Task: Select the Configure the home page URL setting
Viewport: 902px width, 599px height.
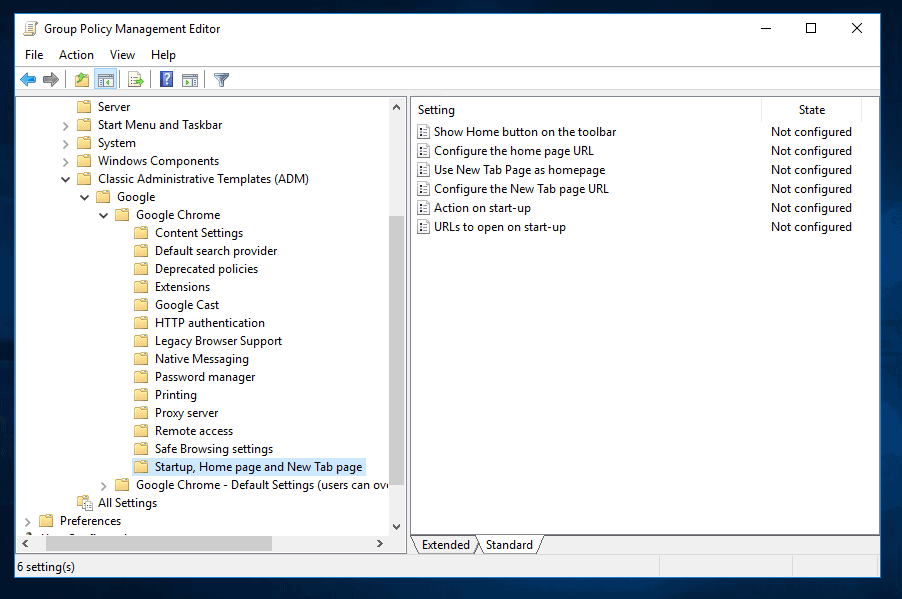Action: 513,151
